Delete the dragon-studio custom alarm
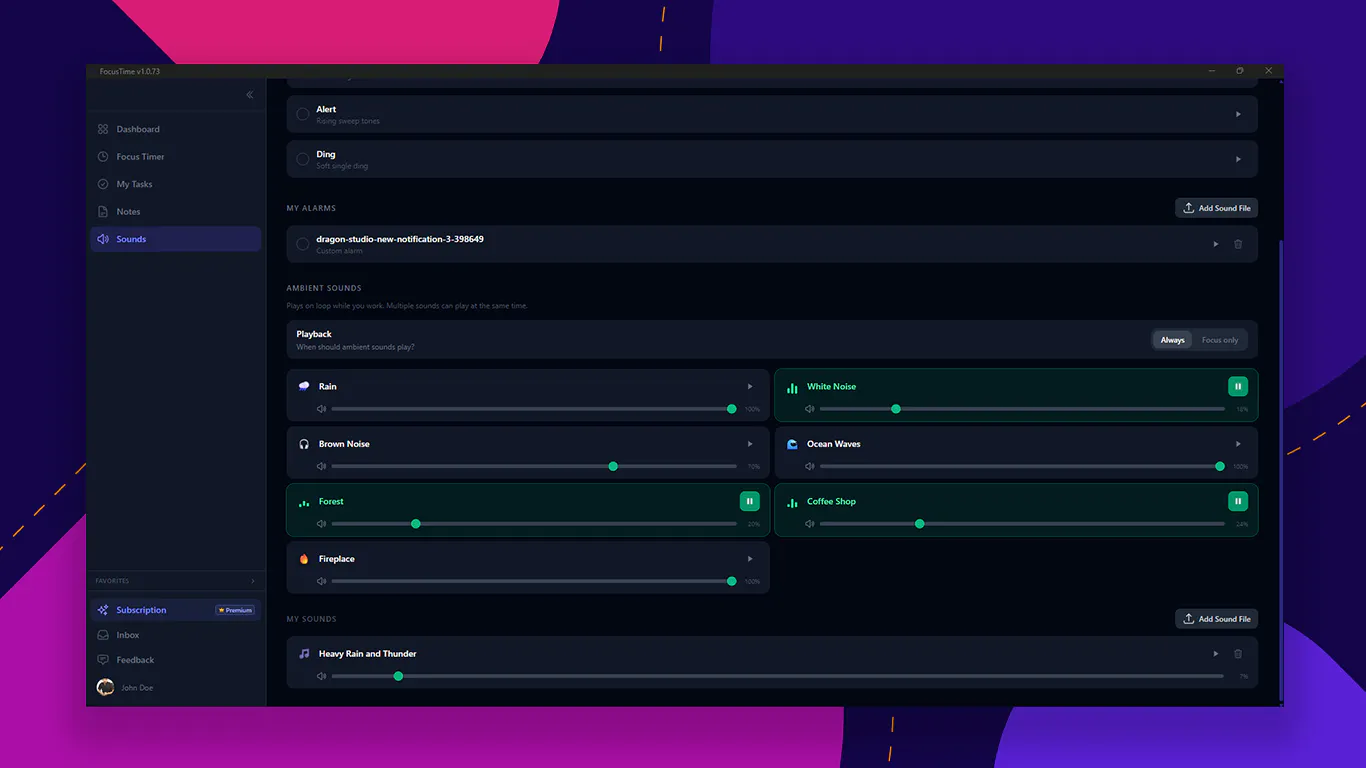The height and width of the screenshot is (768, 1366). click(x=1238, y=244)
